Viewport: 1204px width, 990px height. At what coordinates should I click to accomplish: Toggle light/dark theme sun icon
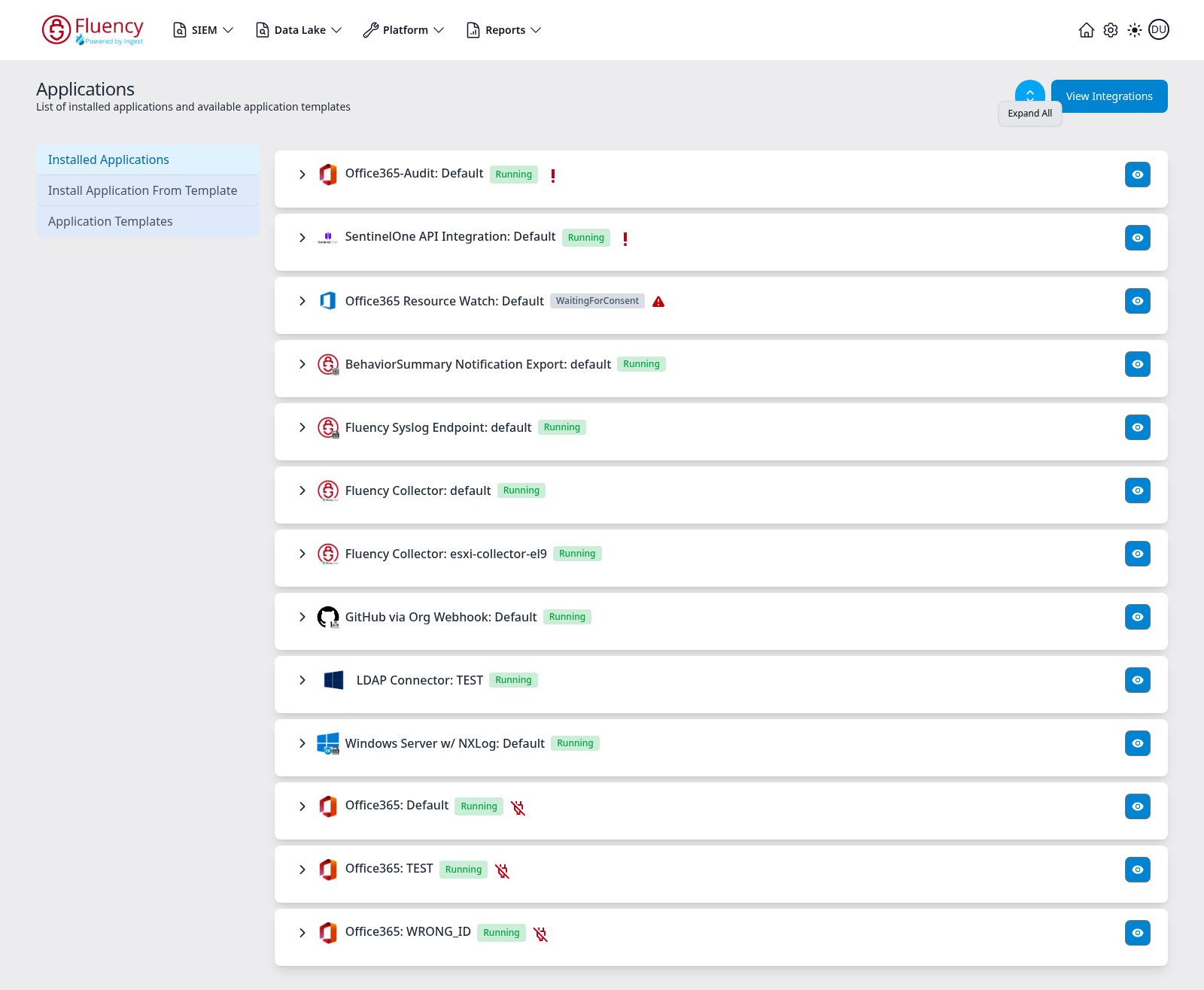[x=1135, y=30]
